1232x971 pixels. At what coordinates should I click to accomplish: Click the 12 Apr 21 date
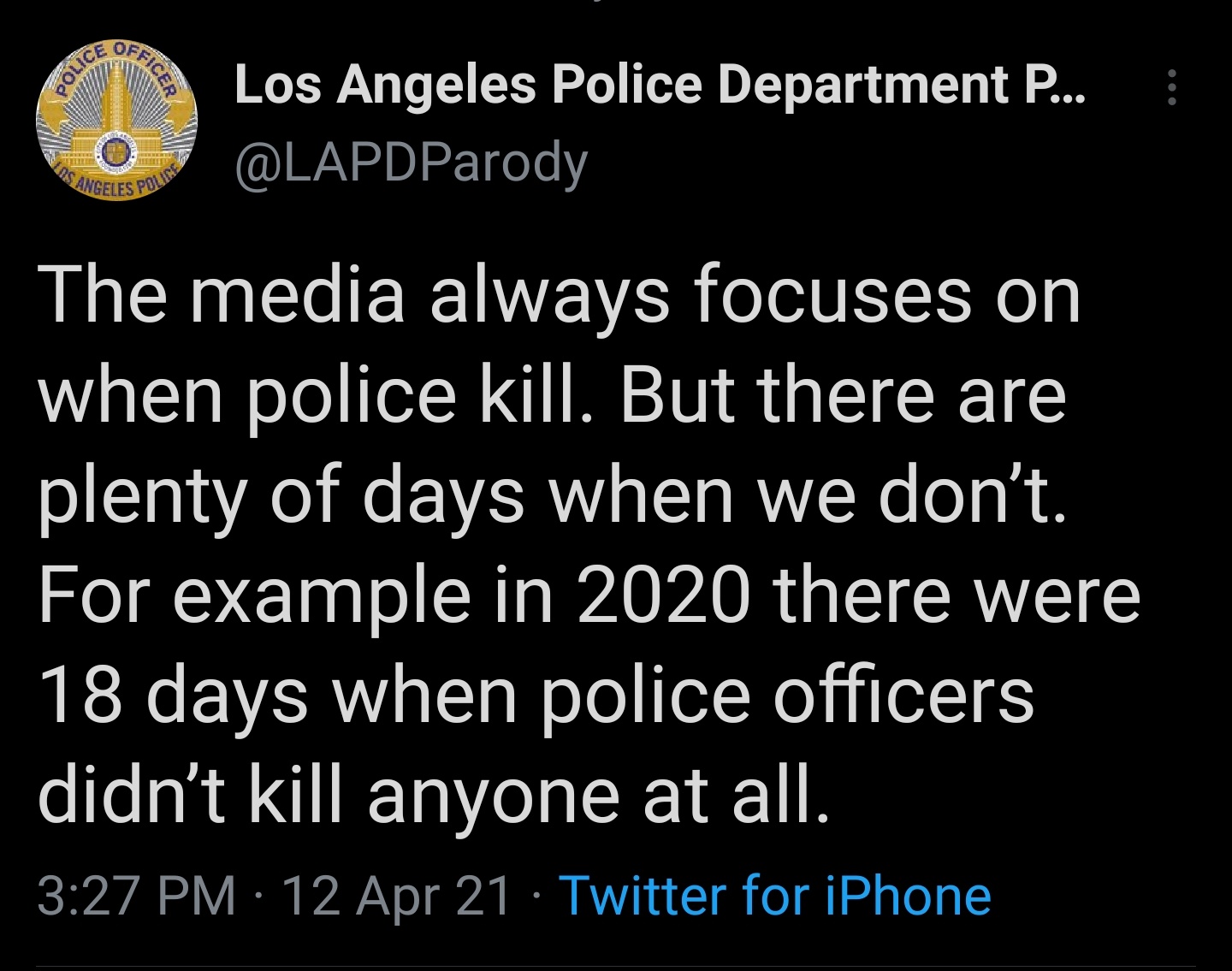click(395, 896)
